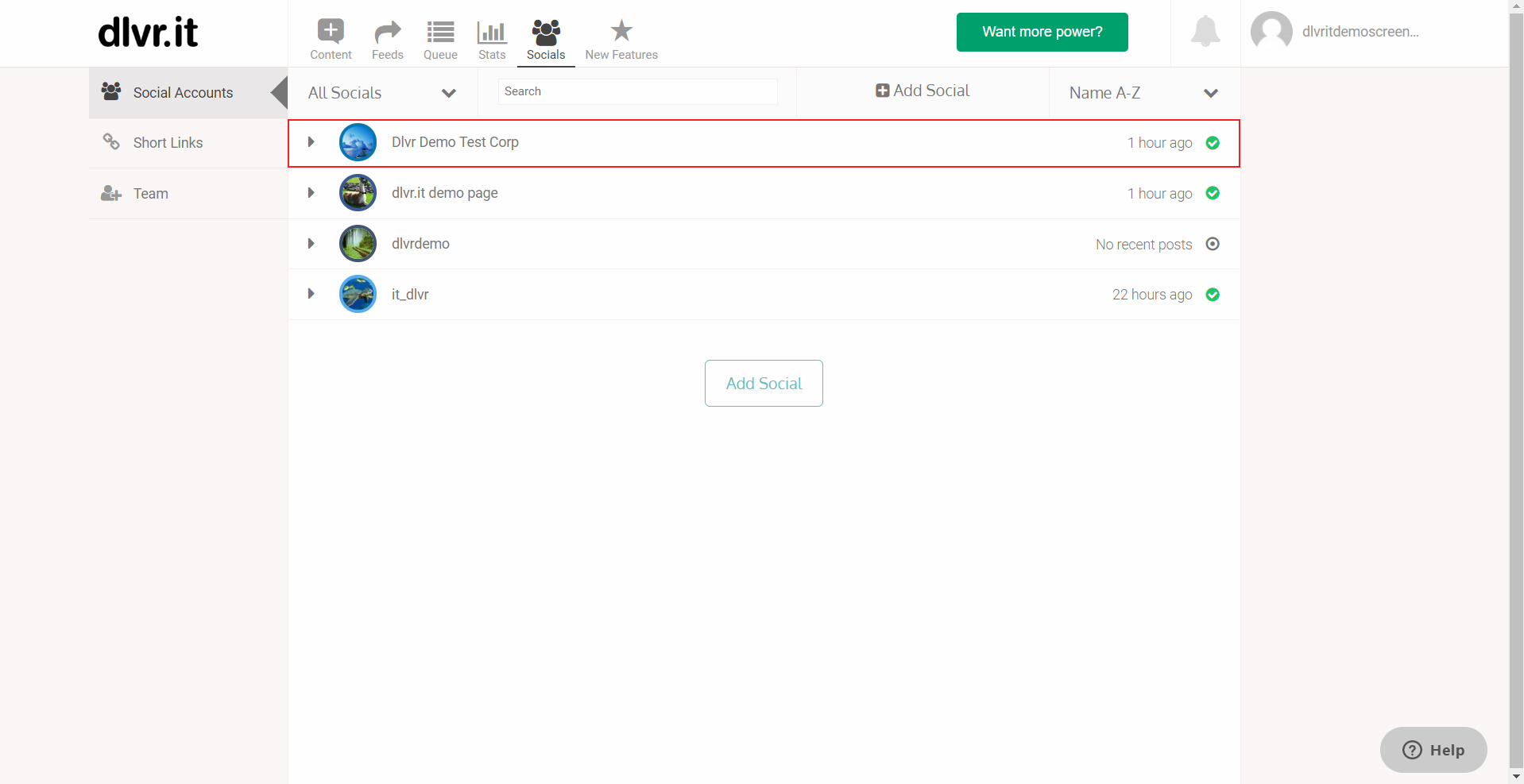Image resolution: width=1524 pixels, height=784 pixels.
Task: Click '22 hours ago' on it_dlvr row
Action: pyautogui.click(x=1152, y=295)
